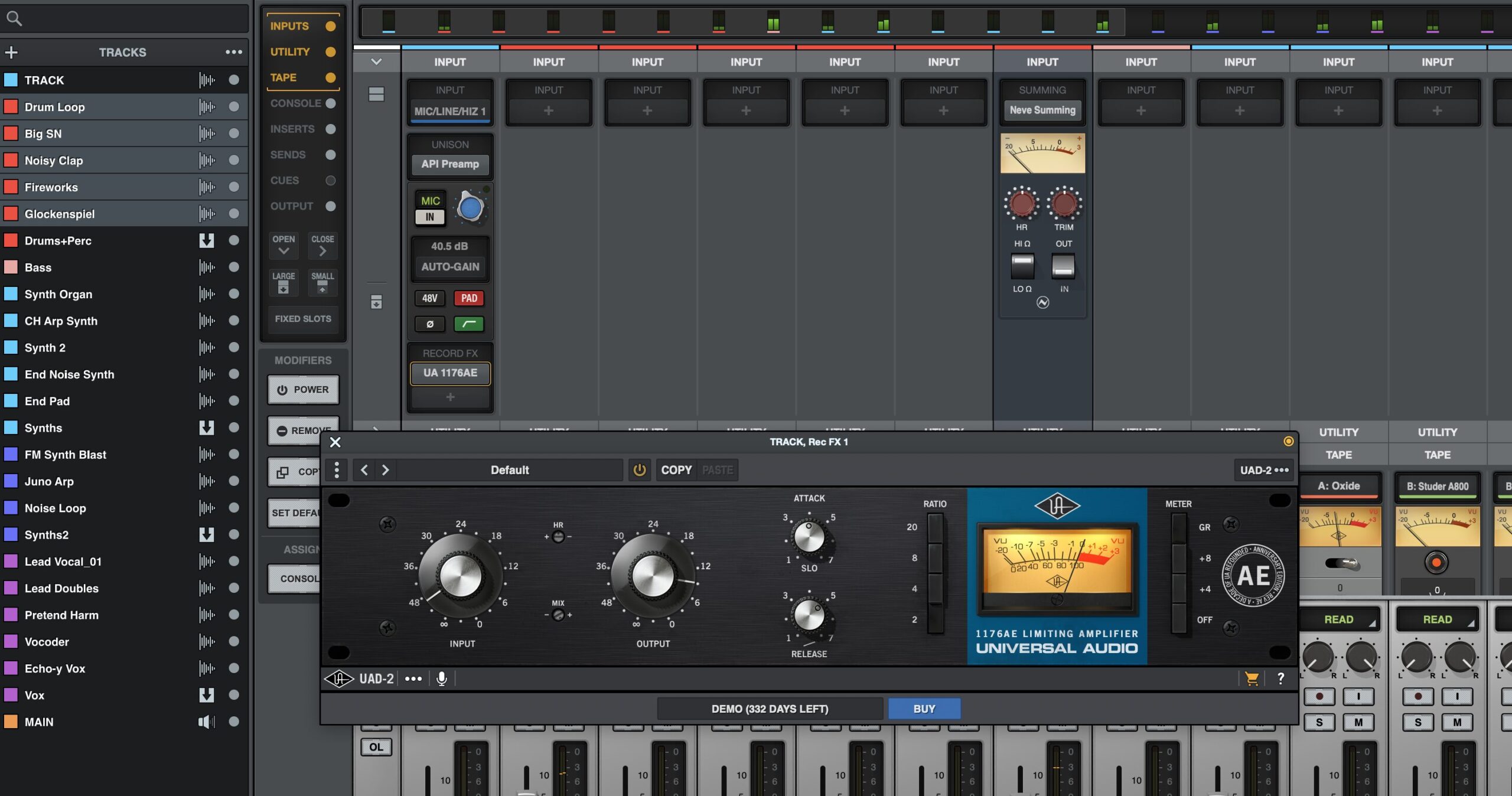Toggle CONSOLE section visibility

point(331,103)
